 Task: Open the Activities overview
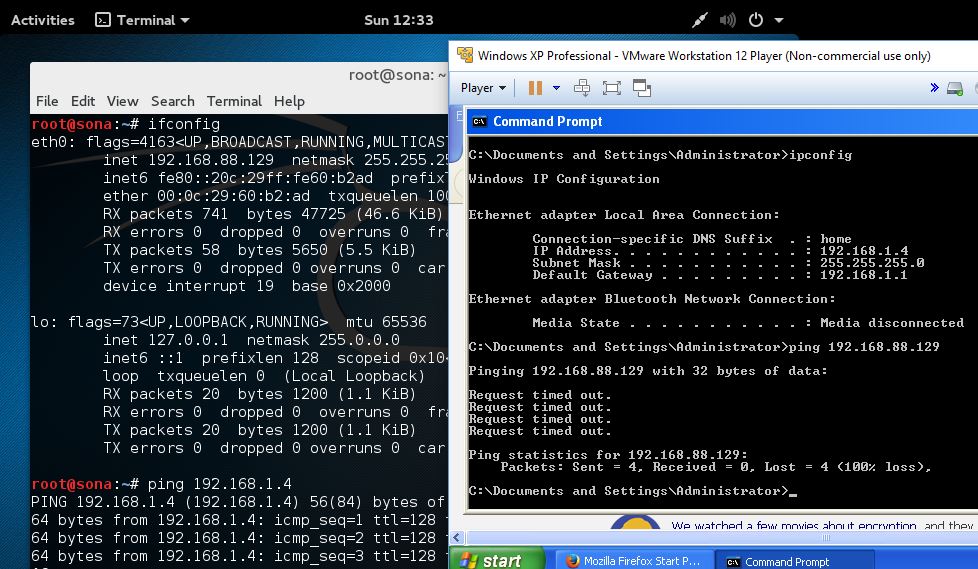(x=42, y=20)
